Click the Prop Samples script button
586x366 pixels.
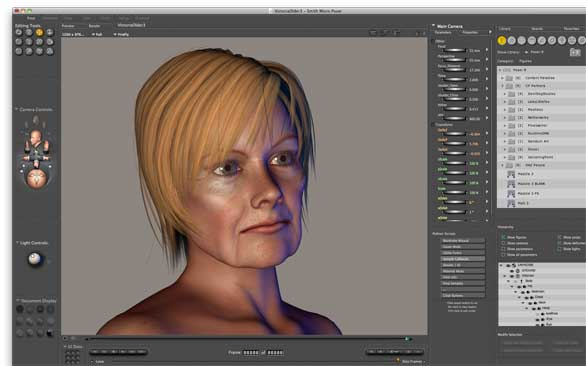click(463, 283)
